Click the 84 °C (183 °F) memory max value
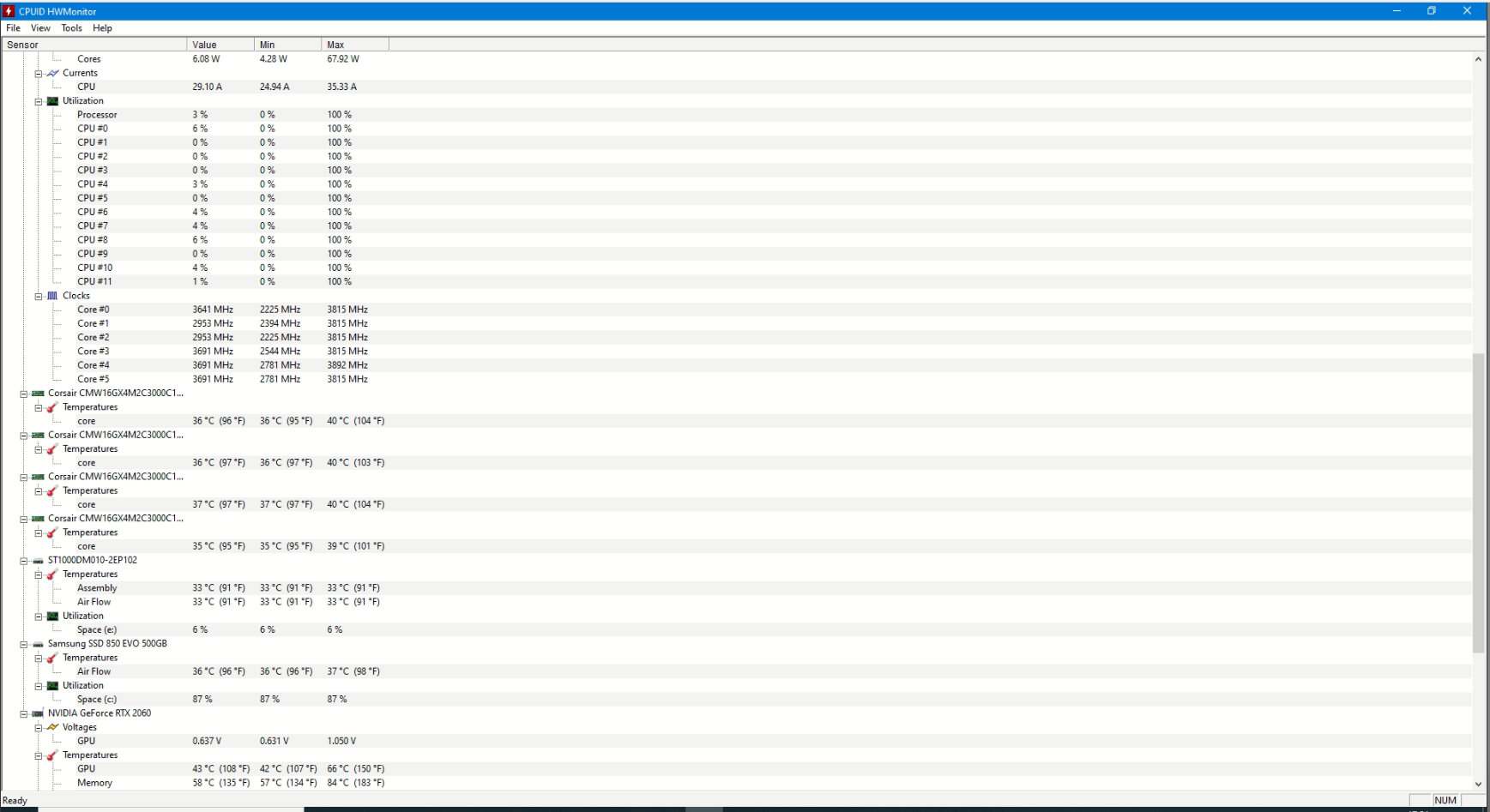This screenshot has width=1490, height=812. pos(356,783)
